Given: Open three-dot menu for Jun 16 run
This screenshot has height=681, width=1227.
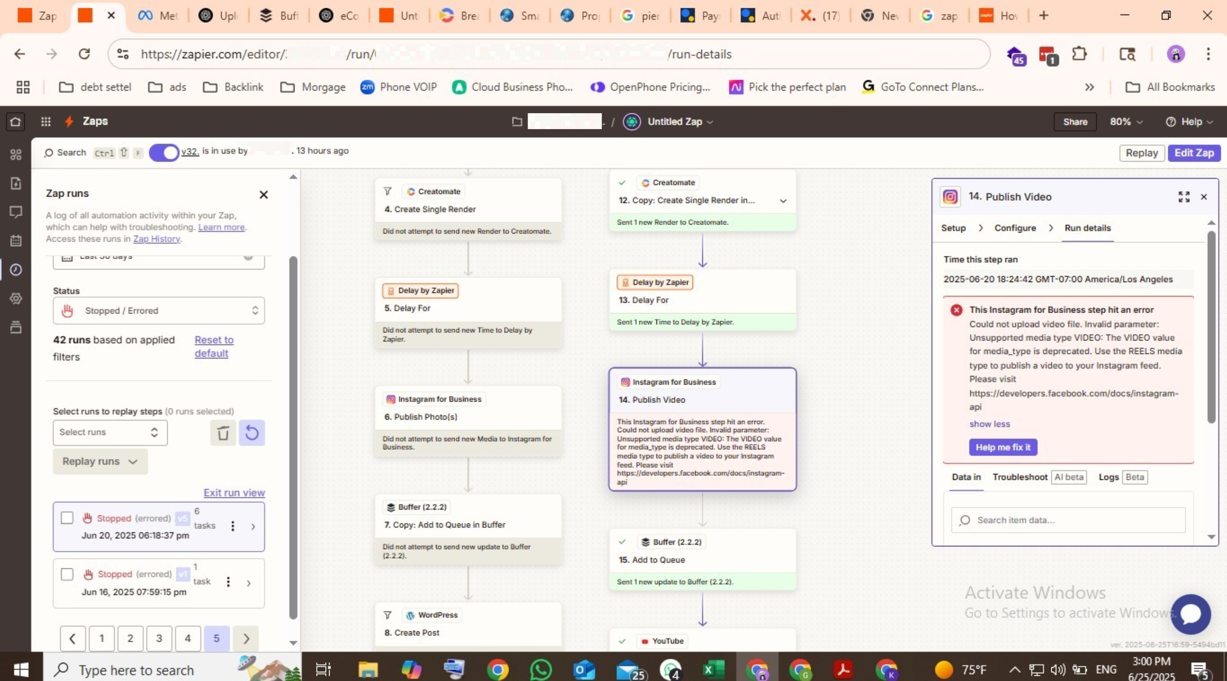Looking at the screenshot, I should tap(228, 582).
